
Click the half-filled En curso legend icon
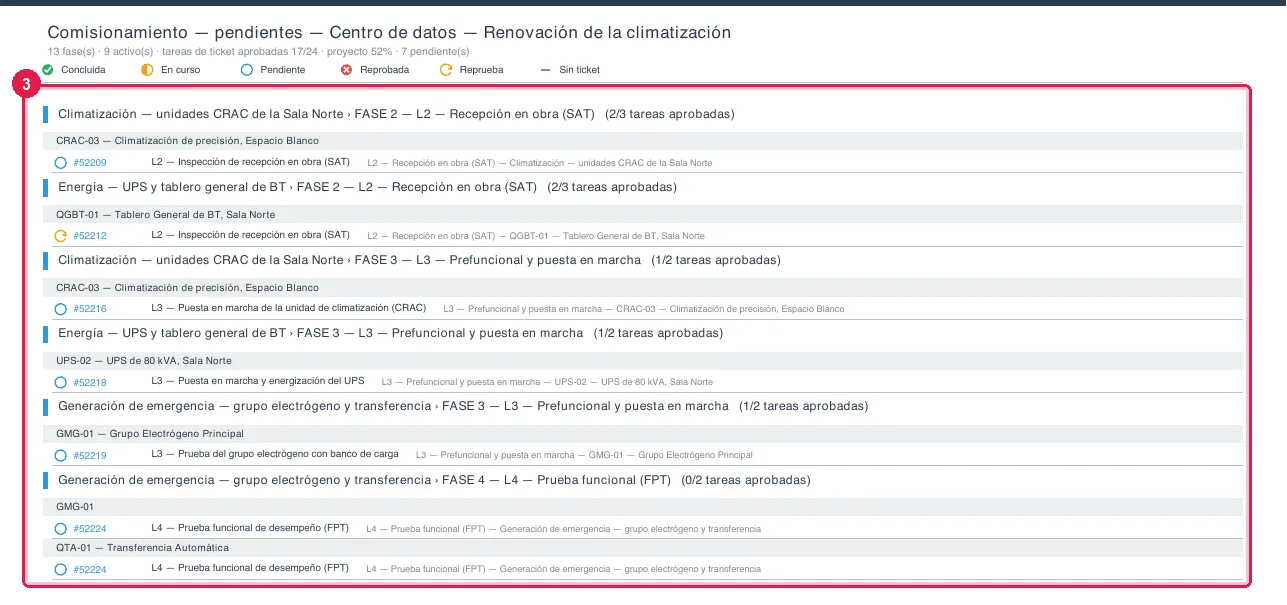tap(147, 70)
